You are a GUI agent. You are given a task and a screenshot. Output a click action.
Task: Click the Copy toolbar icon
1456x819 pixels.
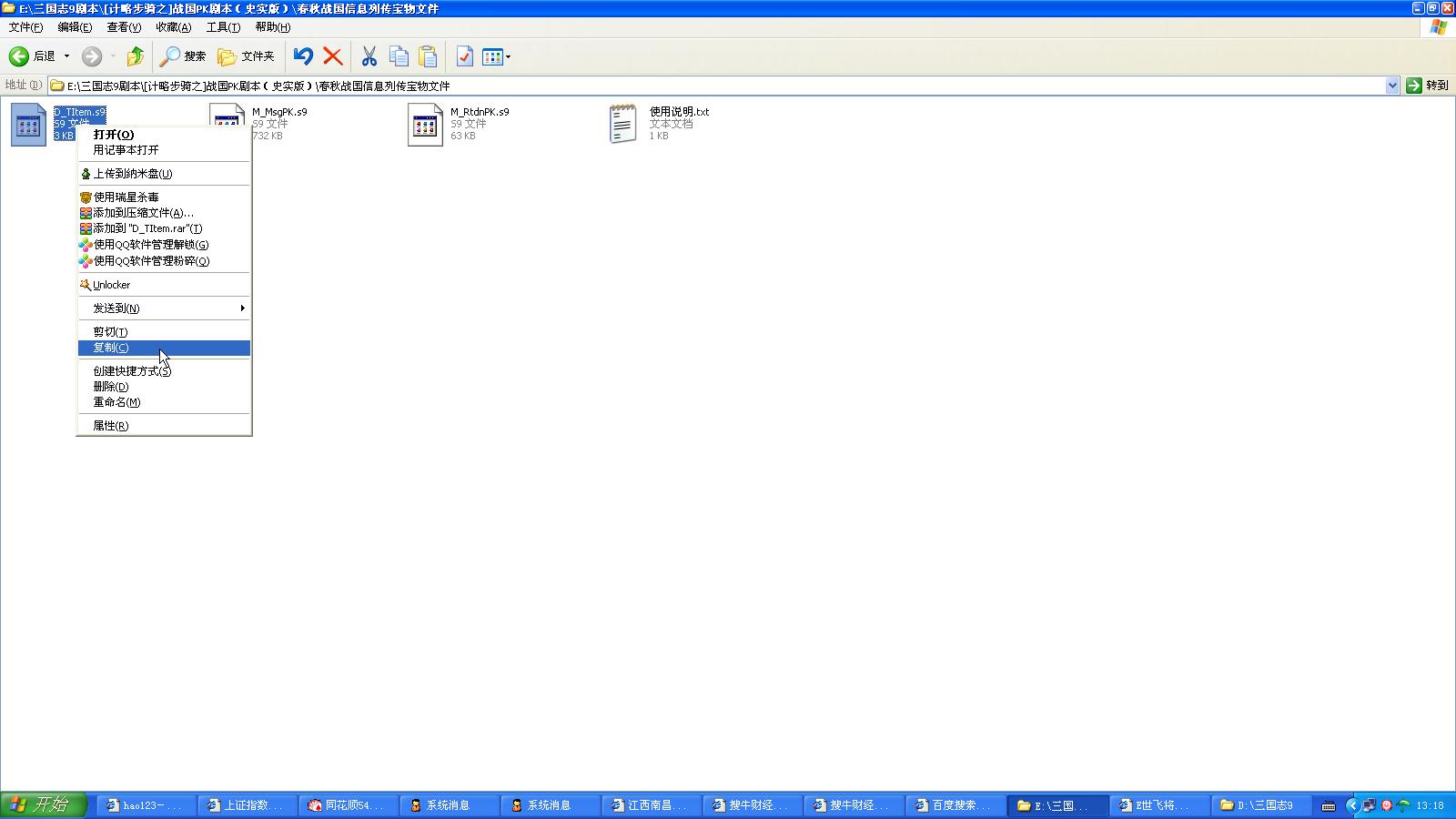(399, 56)
